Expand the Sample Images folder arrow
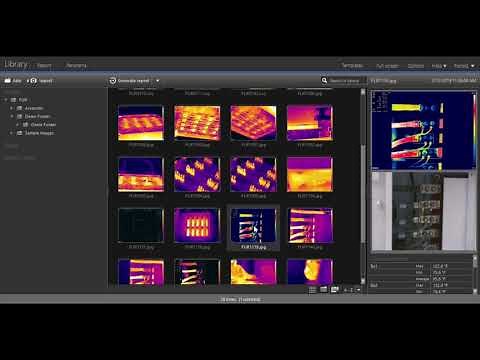480x360 pixels. pyautogui.click(x=12, y=133)
